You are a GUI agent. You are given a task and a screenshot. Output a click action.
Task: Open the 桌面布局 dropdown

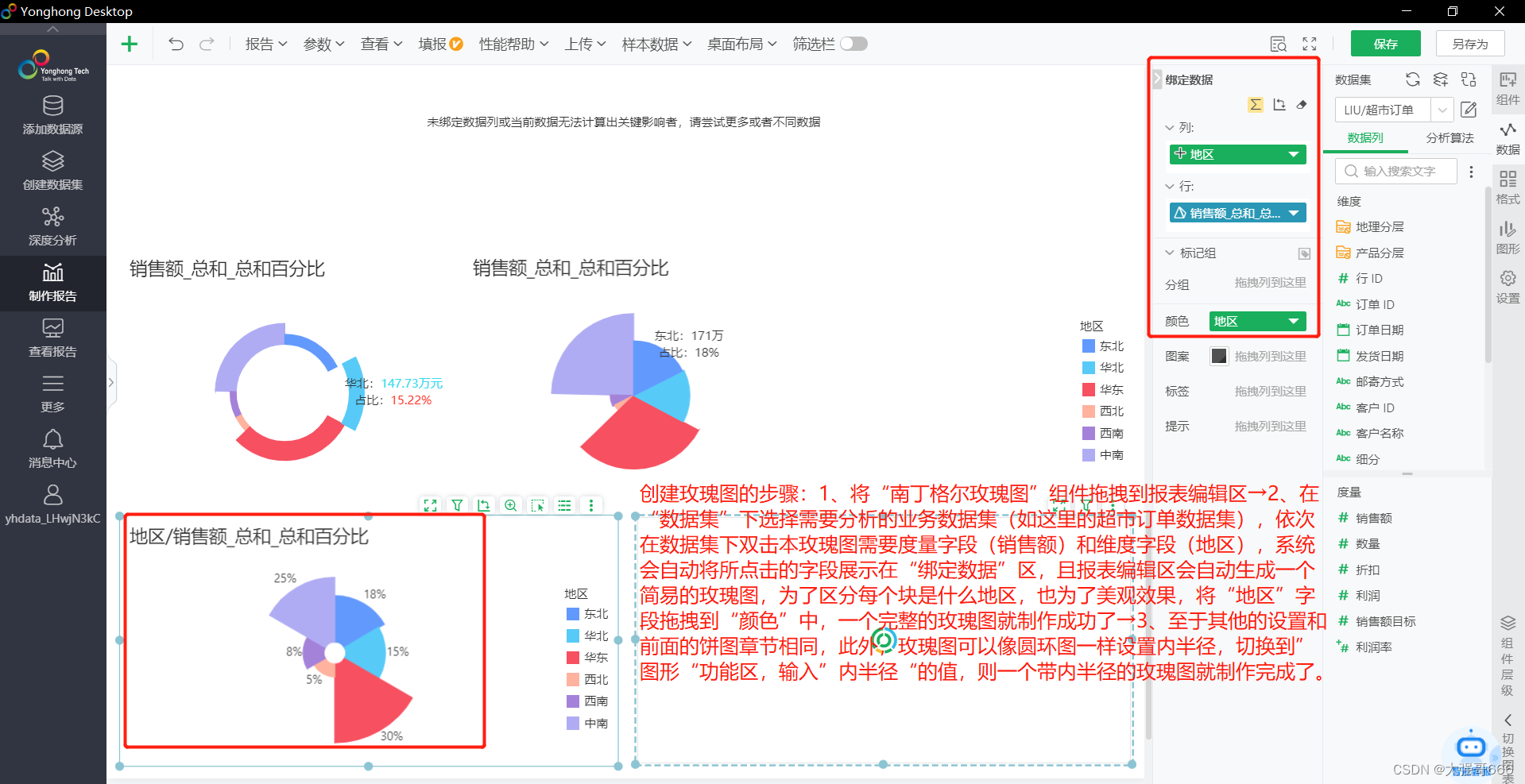pyautogui.click(x=741, y=44)
